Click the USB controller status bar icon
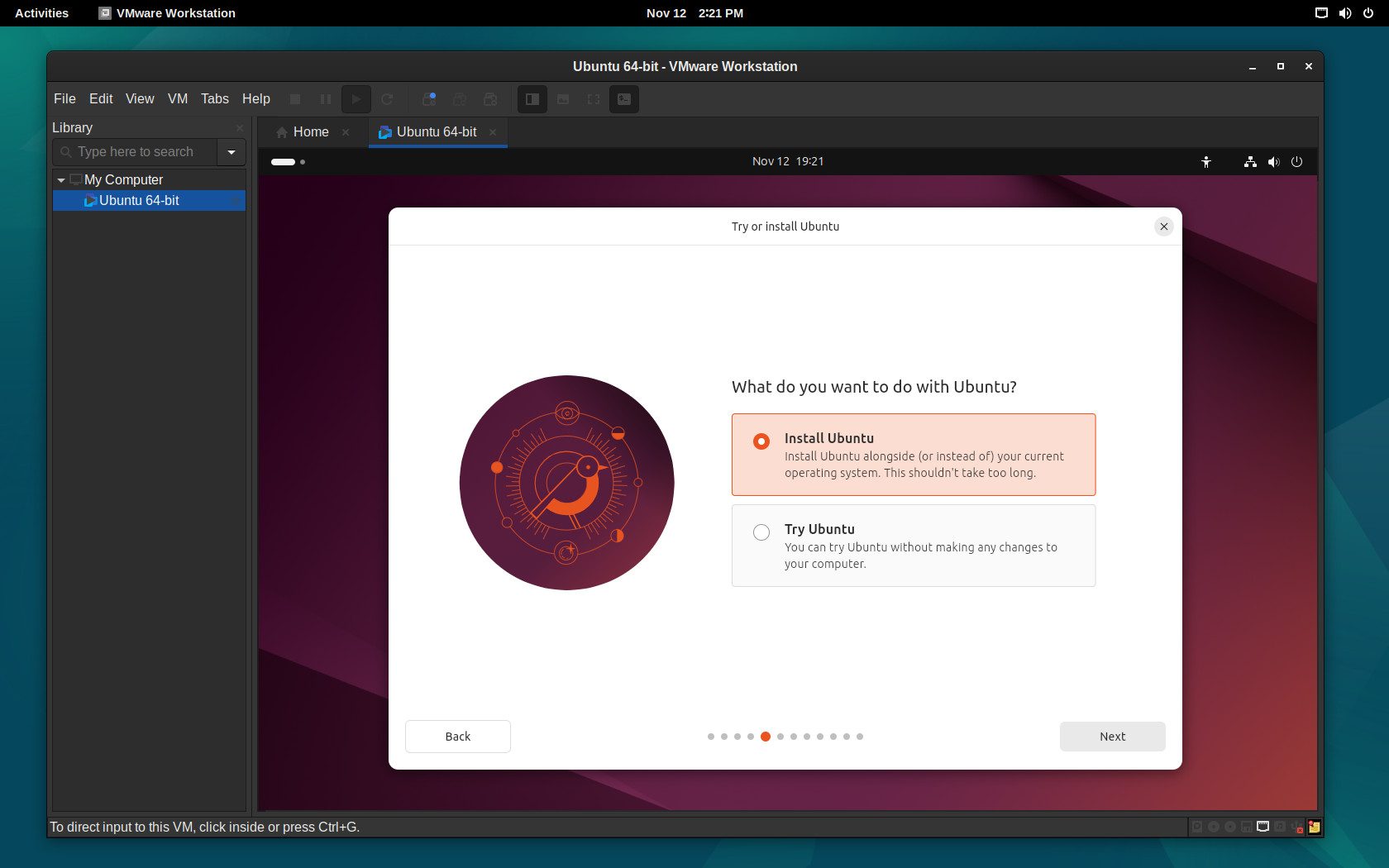The width and height of the screenshot is (1389, 868). (x=1296, y=827)
